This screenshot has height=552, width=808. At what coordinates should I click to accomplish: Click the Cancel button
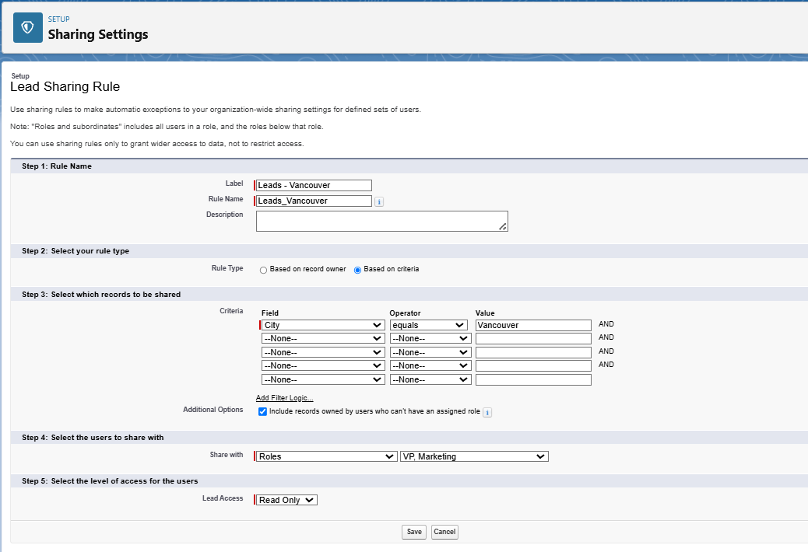[445, 532]
